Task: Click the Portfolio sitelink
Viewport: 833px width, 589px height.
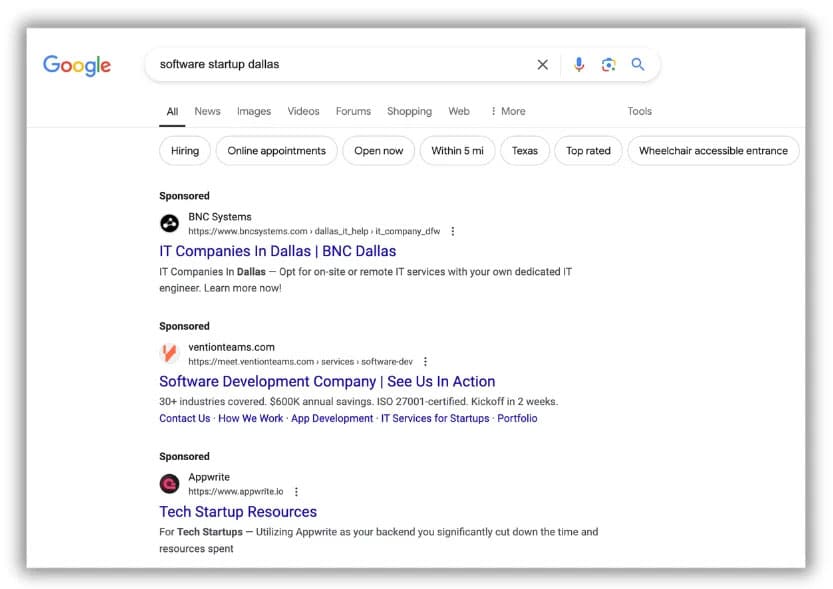Action: point(517,419)
